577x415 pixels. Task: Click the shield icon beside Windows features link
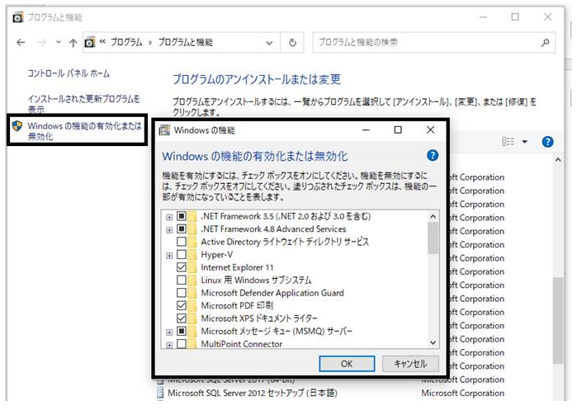[17, 126]
